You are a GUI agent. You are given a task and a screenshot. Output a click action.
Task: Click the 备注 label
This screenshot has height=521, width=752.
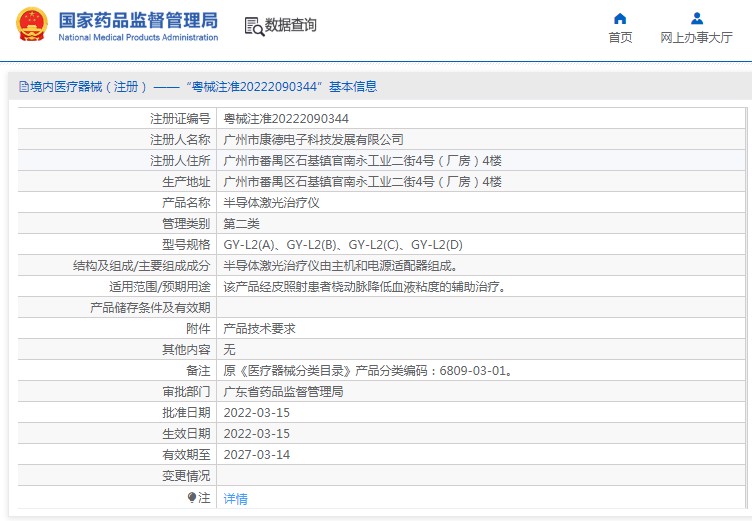[198, 371]
